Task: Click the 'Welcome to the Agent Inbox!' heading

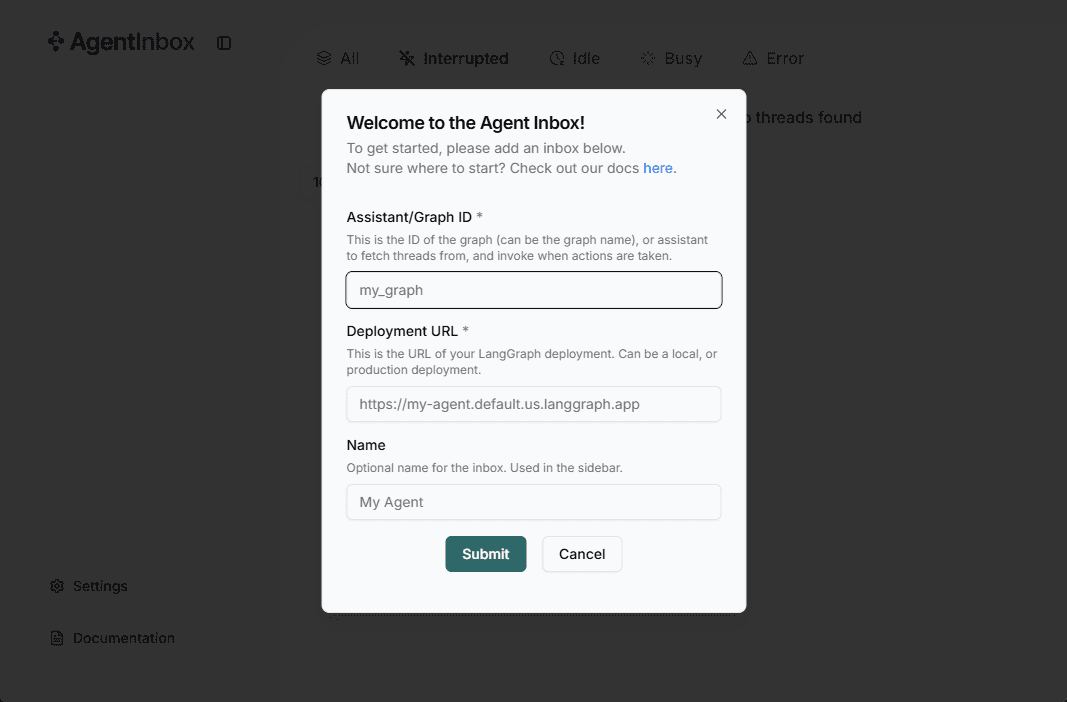Action: pos(465,122)
